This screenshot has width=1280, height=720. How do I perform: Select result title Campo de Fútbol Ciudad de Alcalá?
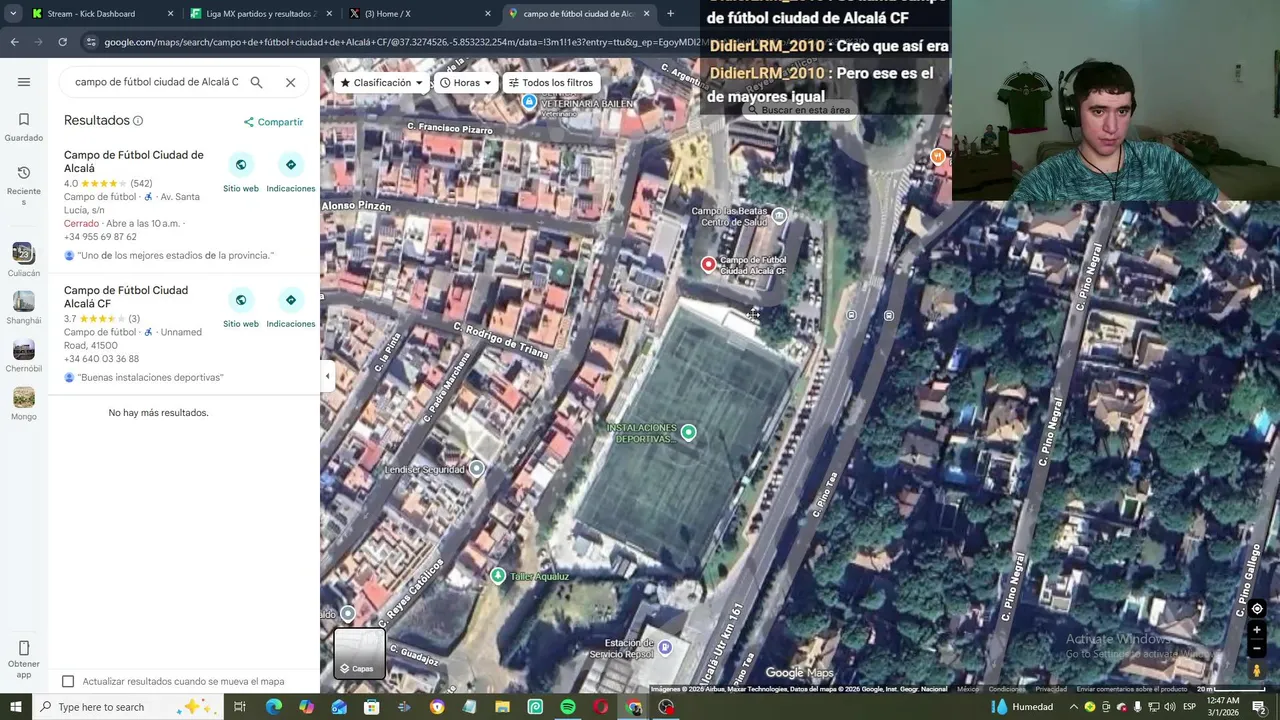(x=133, y=161)
